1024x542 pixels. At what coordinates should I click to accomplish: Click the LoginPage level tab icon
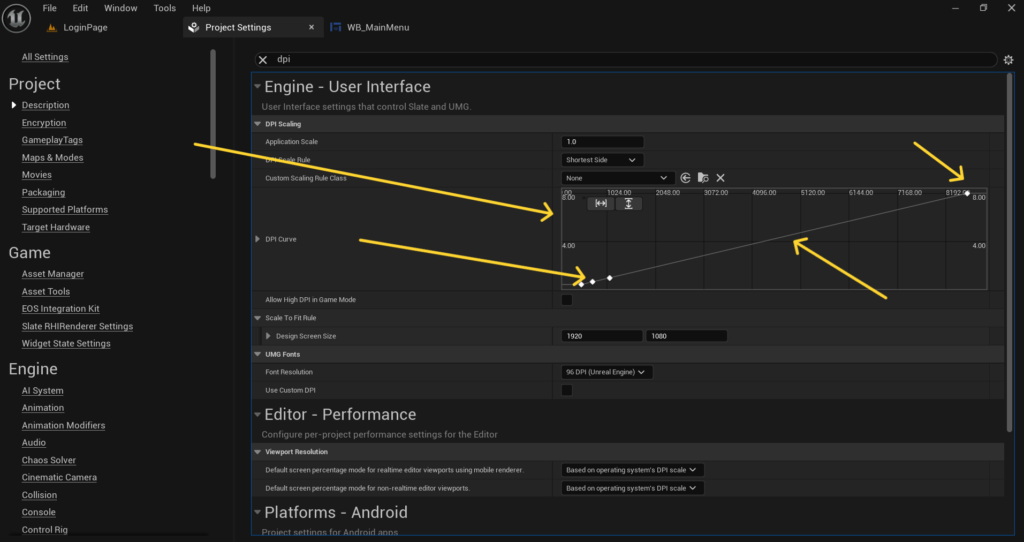point(52,27)
